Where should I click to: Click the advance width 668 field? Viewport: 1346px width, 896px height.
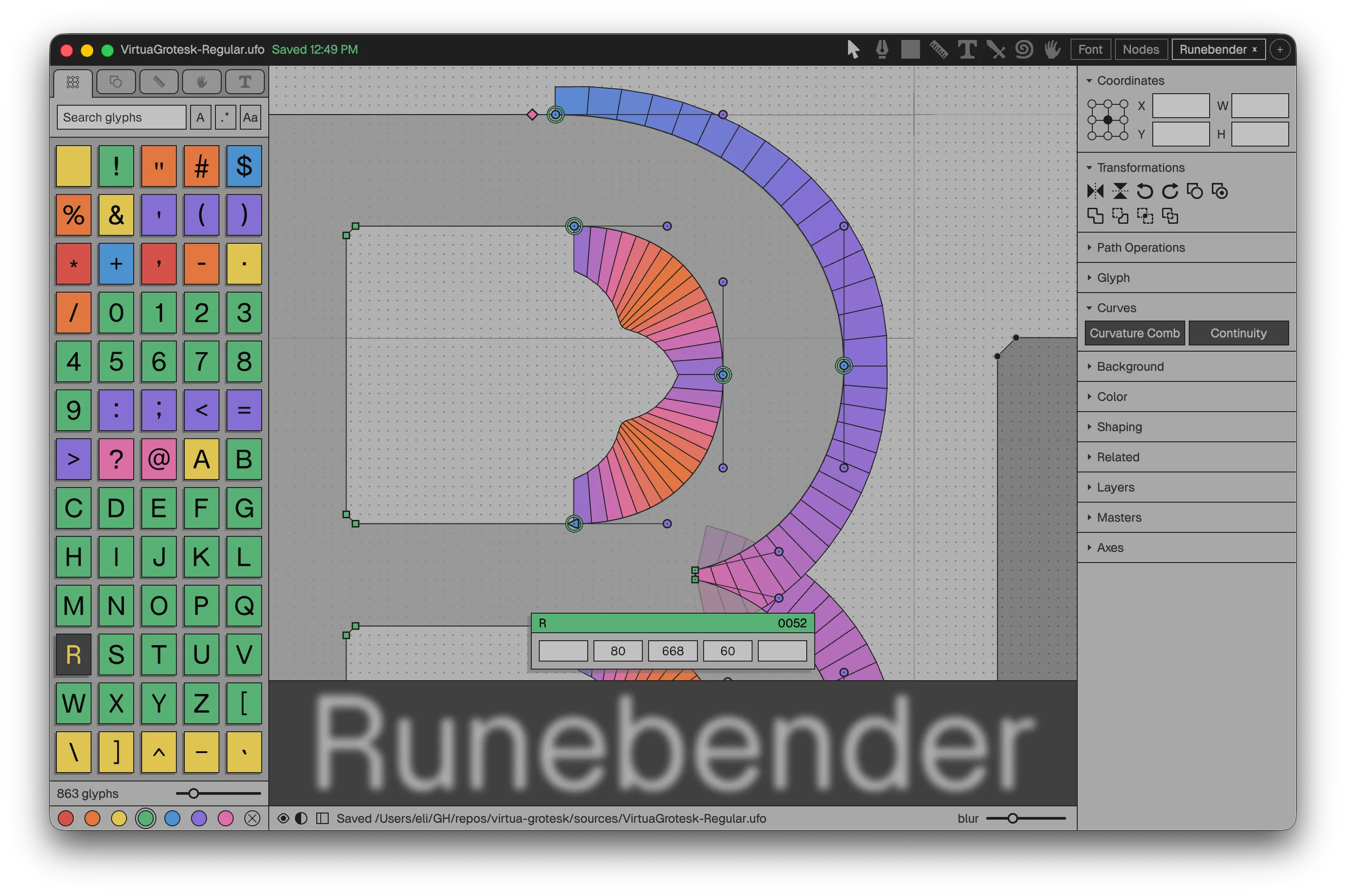(672, 651)
